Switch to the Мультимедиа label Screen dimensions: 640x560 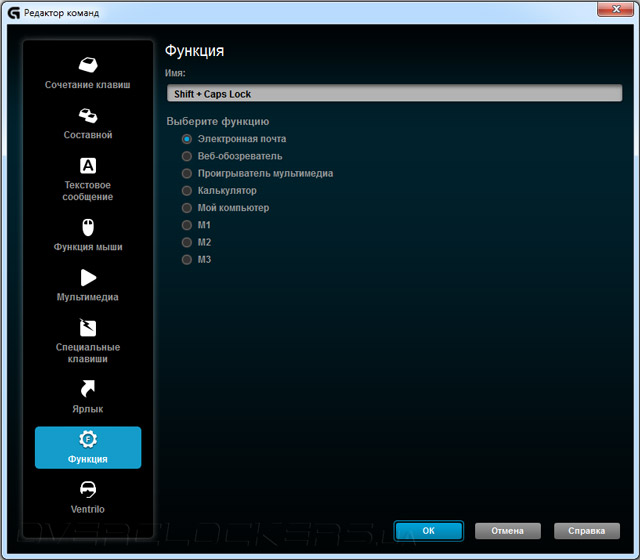pyautogui.click(x=88, y=297)
